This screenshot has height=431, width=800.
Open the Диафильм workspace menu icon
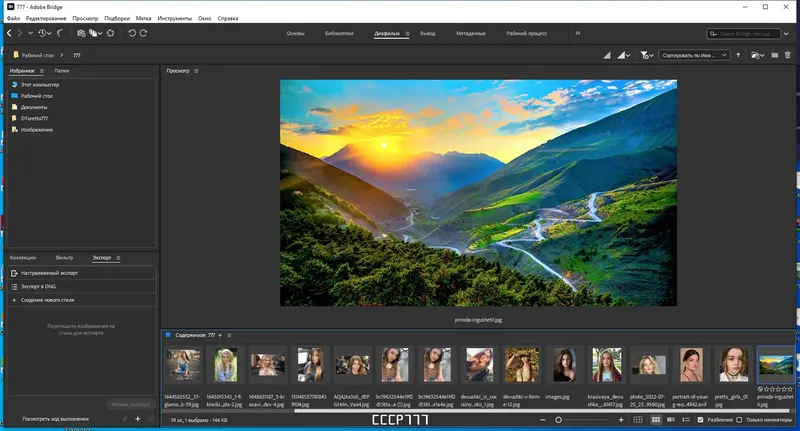click(x=407, y=34)
